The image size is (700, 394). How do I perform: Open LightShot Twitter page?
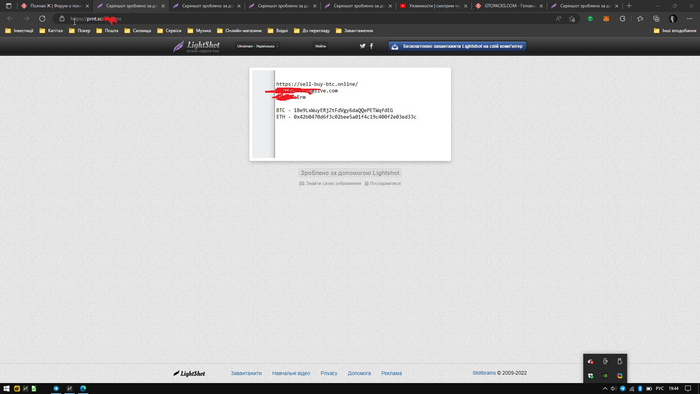pyautogui.click(x=362, y=46)
